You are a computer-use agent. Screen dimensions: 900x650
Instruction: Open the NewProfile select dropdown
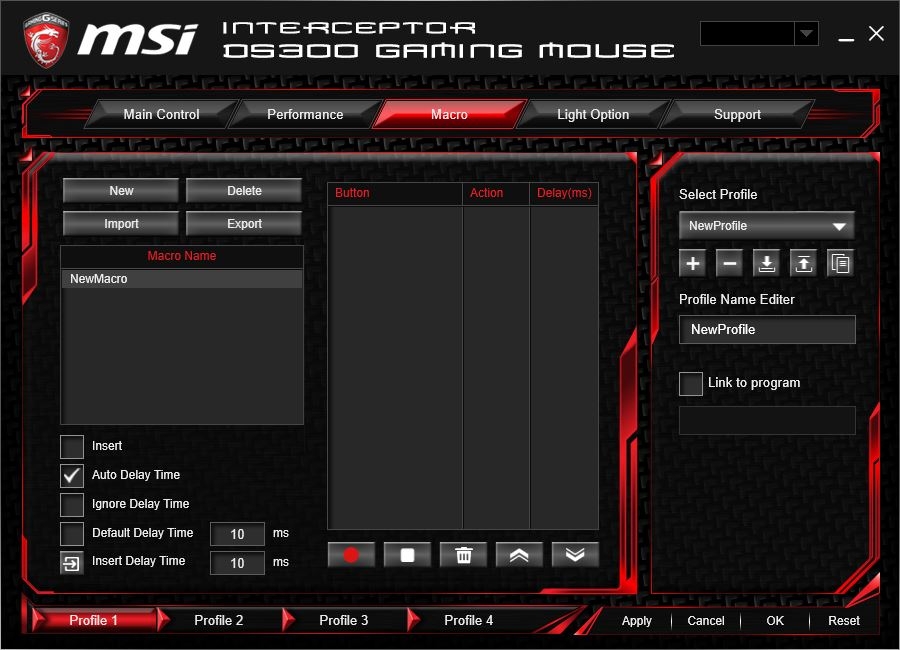click(767, 226)
